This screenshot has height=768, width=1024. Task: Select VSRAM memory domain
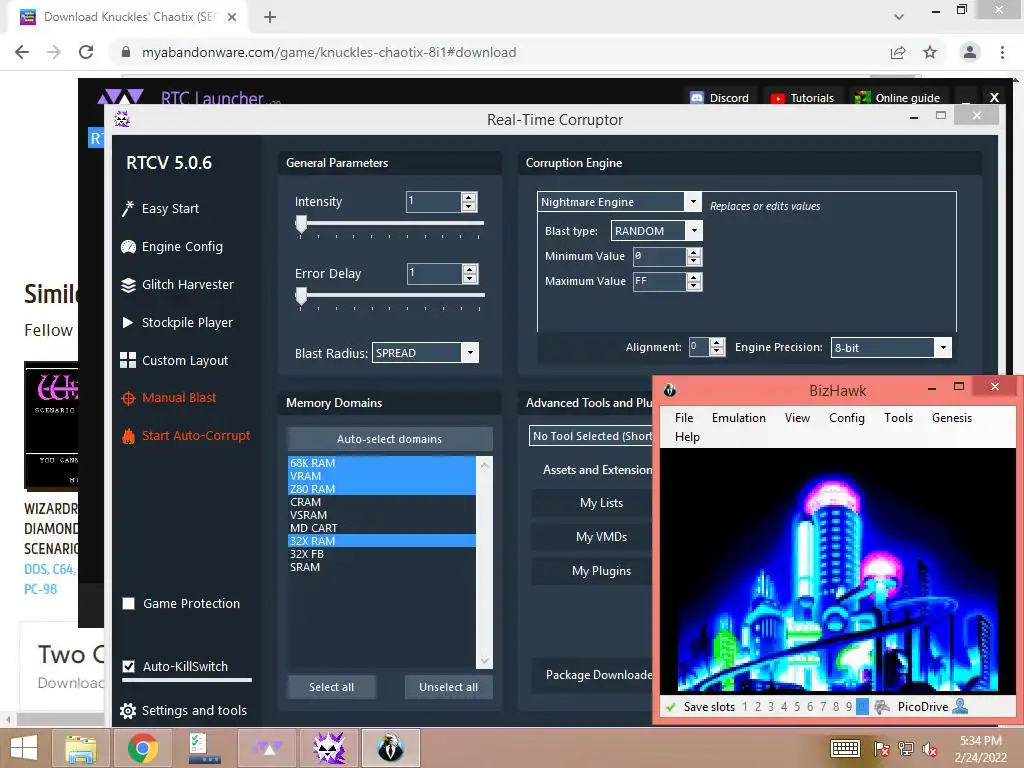(382, 515)
